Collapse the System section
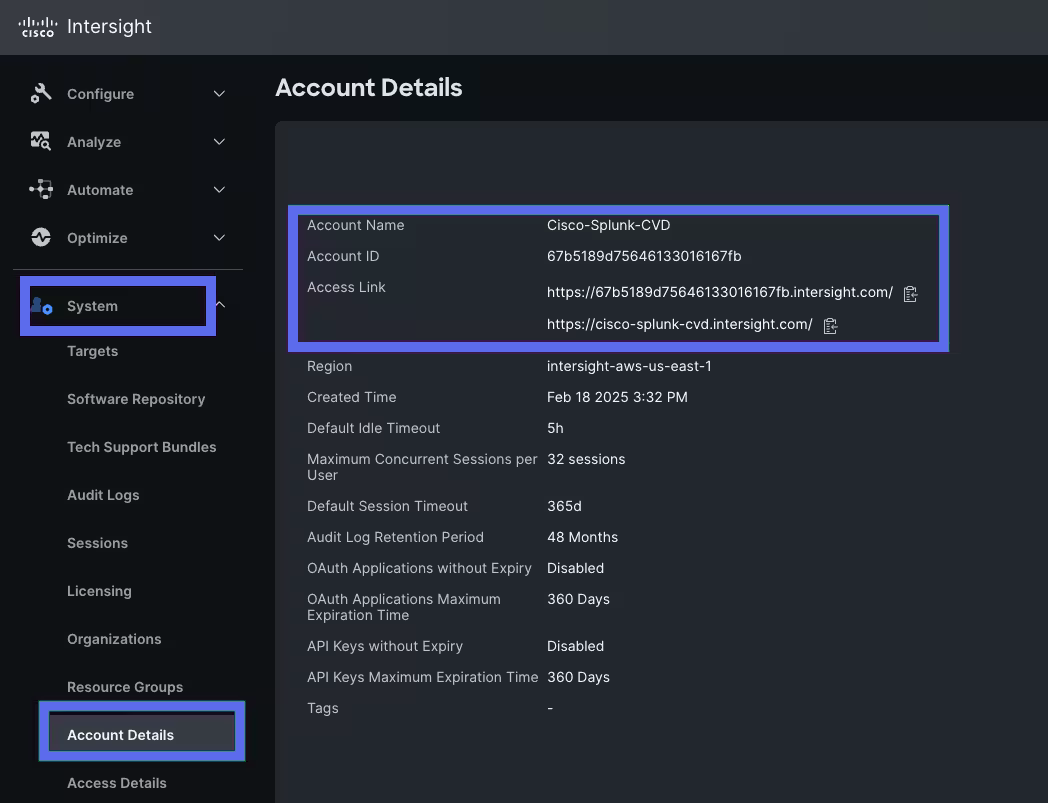The width and height of the screenshot is (1048, 803). click(x=219, y=305)
